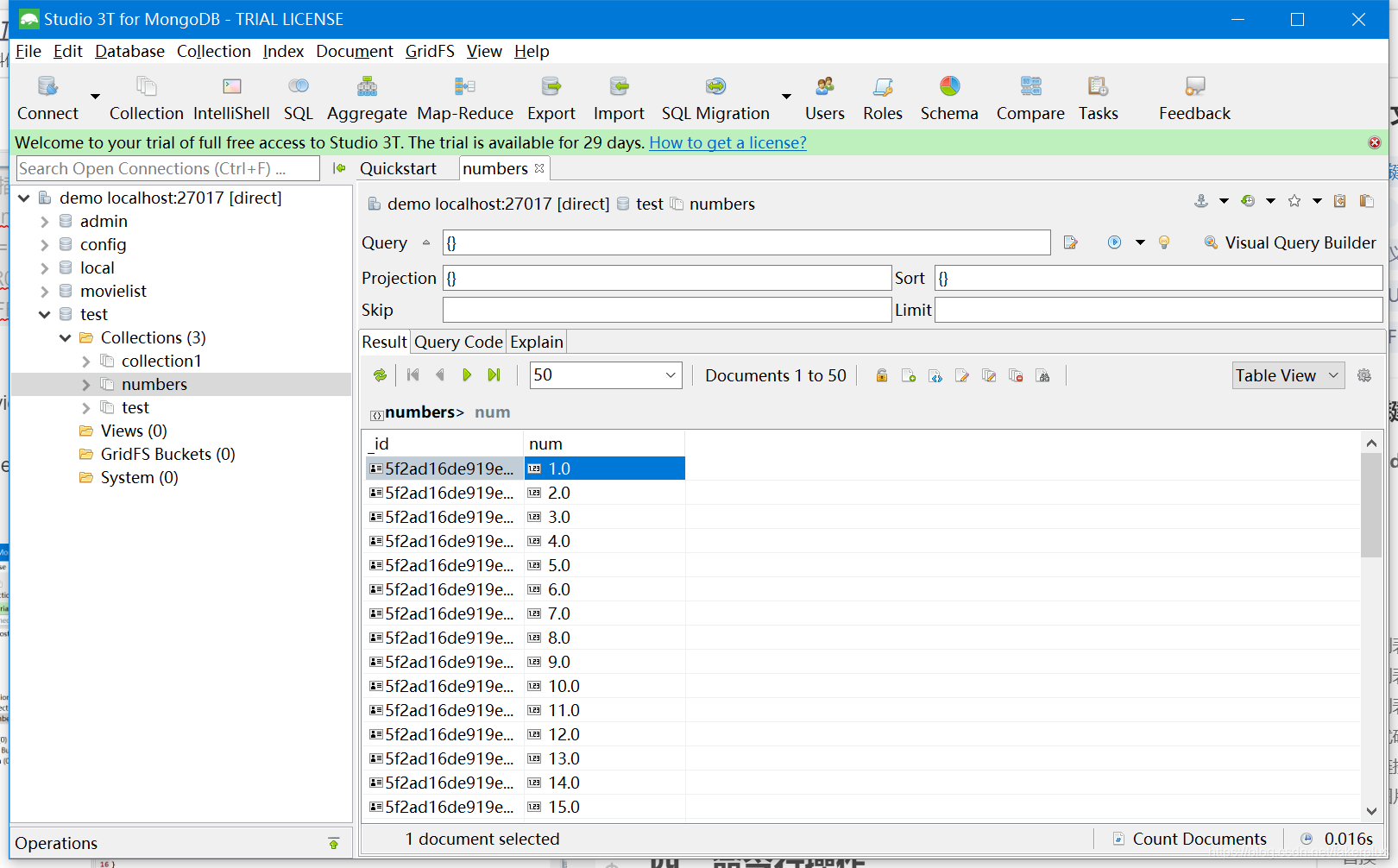Open Connect dropdown arrow
The width and height of the screenshot is (1398, 868).
tap(96, 97)
